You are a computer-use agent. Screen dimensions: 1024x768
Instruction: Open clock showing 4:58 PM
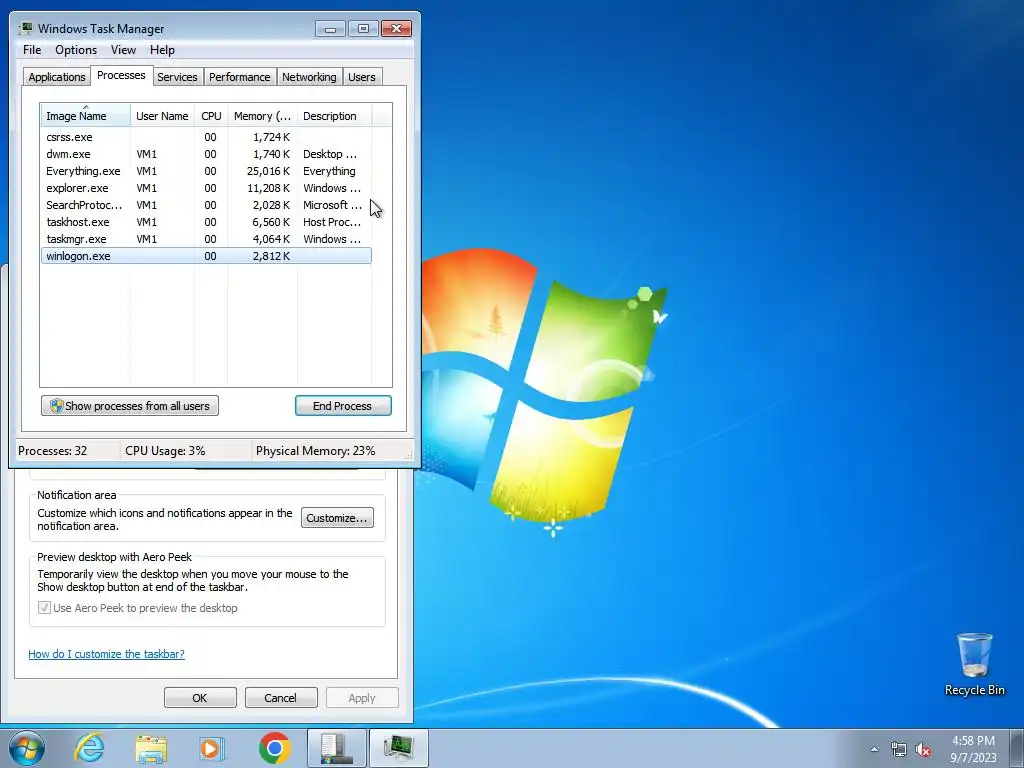(x=973, y=748)
